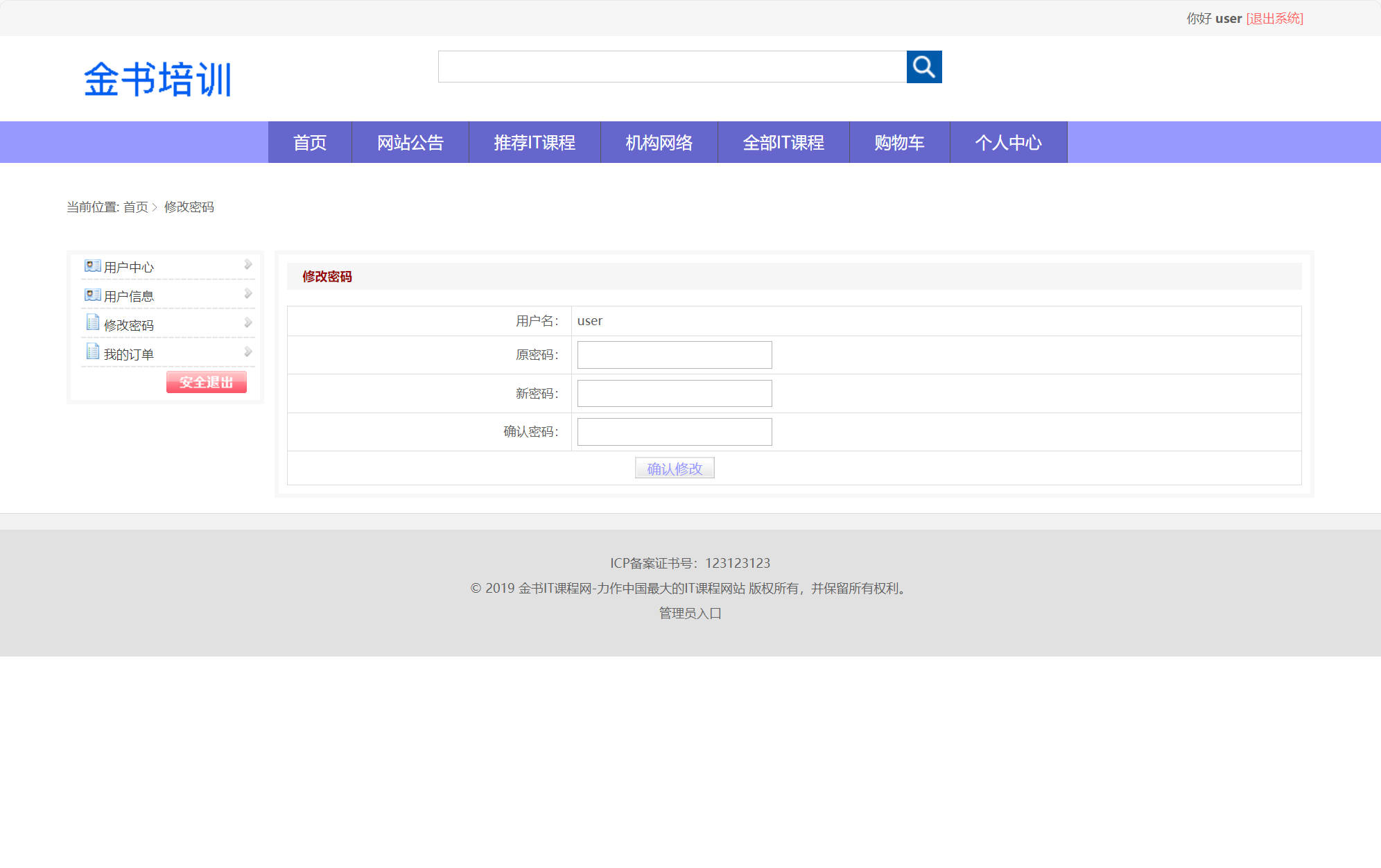Click the 用户信息 icon in sidebar

tap(92, 295)
